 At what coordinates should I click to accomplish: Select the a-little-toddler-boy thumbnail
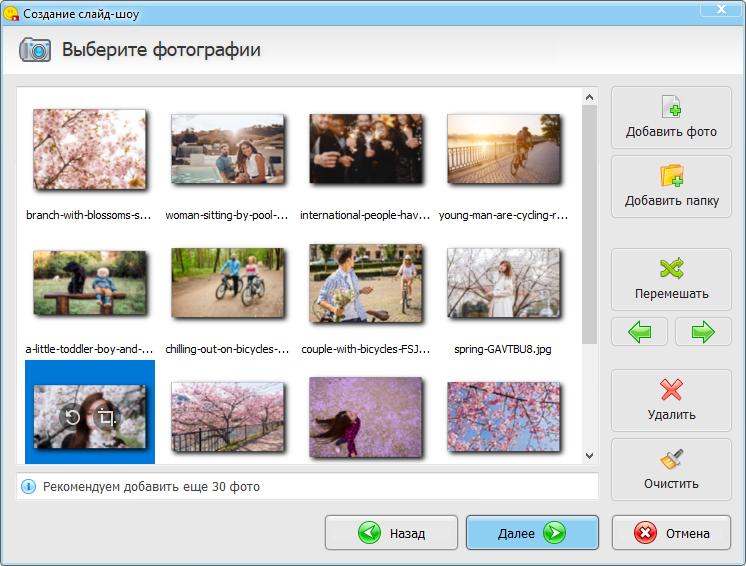click(x=89, y=283)
